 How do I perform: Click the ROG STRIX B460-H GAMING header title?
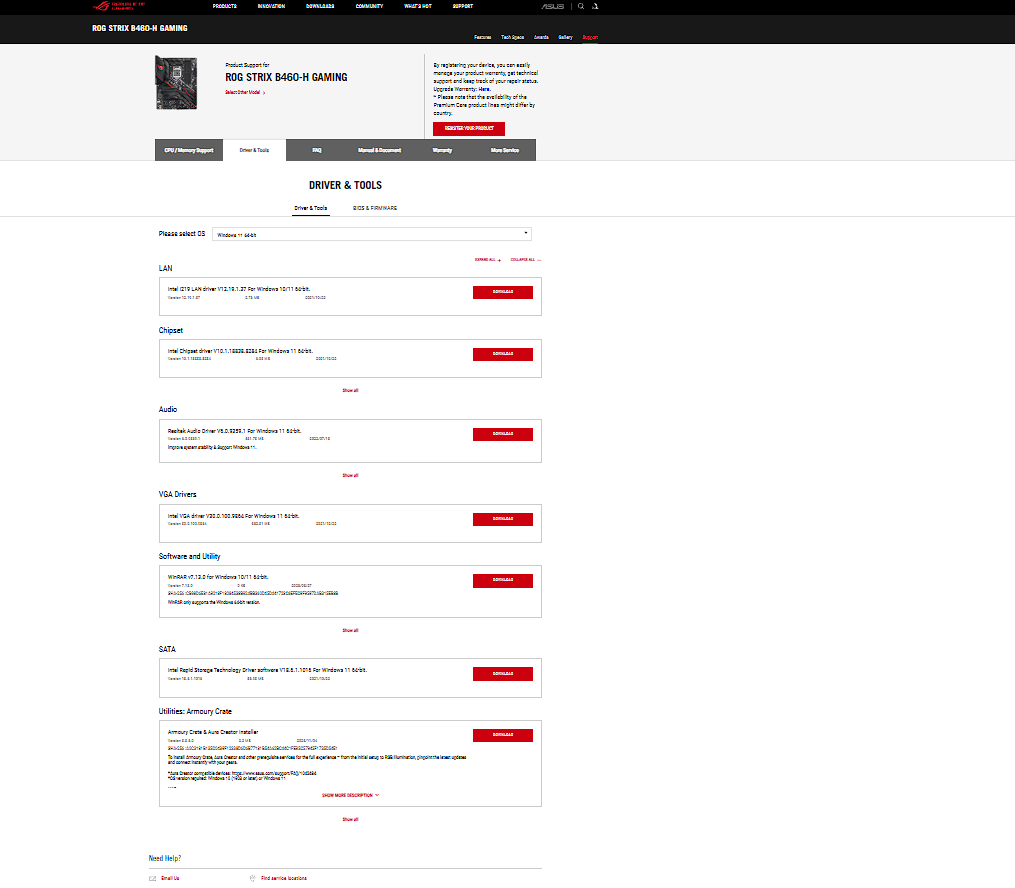click(x=140, y=28)
